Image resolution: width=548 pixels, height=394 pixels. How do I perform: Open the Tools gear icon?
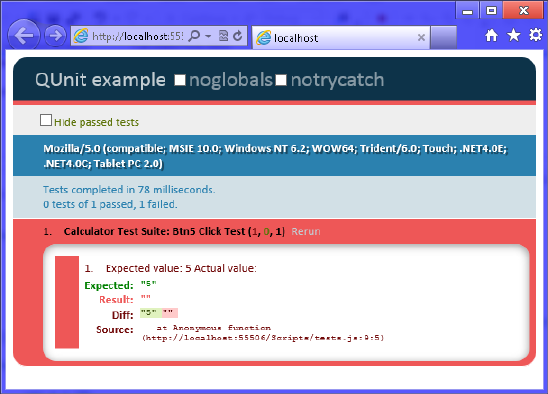[x=535, y=35]
